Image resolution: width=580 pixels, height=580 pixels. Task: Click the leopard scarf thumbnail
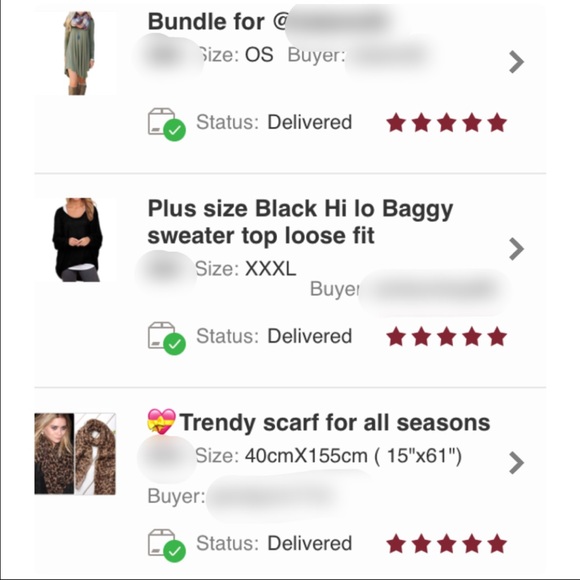tap(75, 454)
